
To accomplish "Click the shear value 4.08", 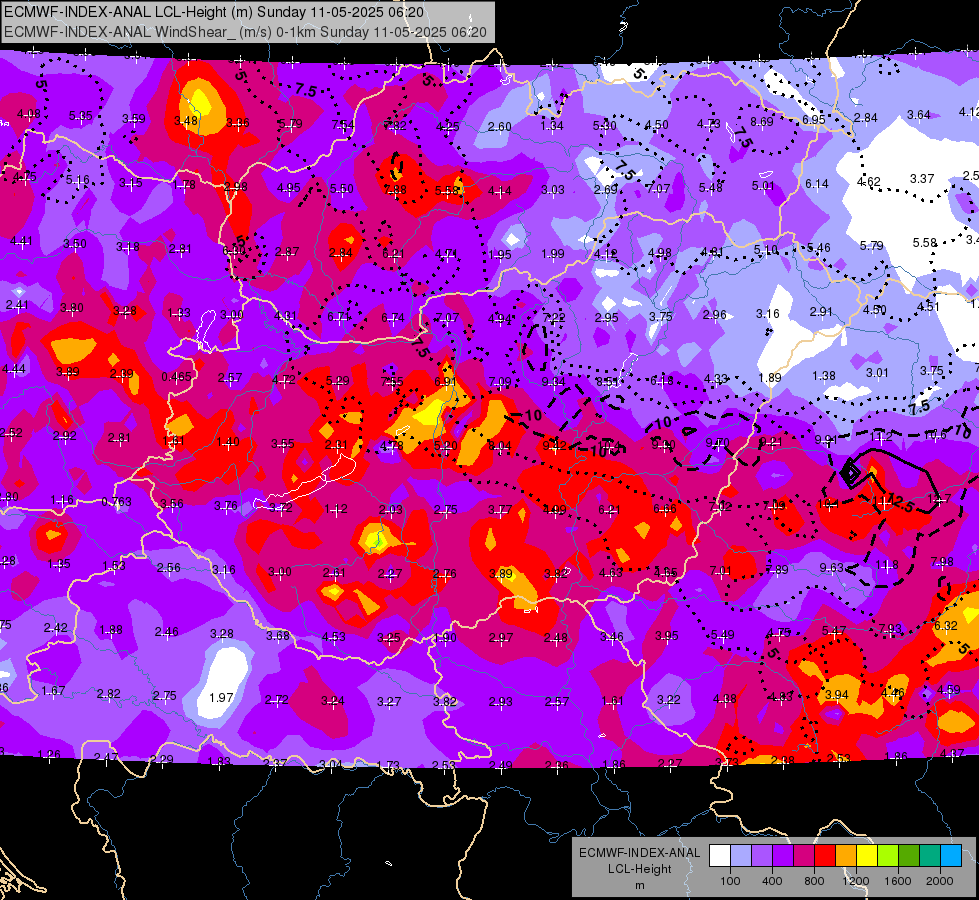I will click(x=29, y=114).
